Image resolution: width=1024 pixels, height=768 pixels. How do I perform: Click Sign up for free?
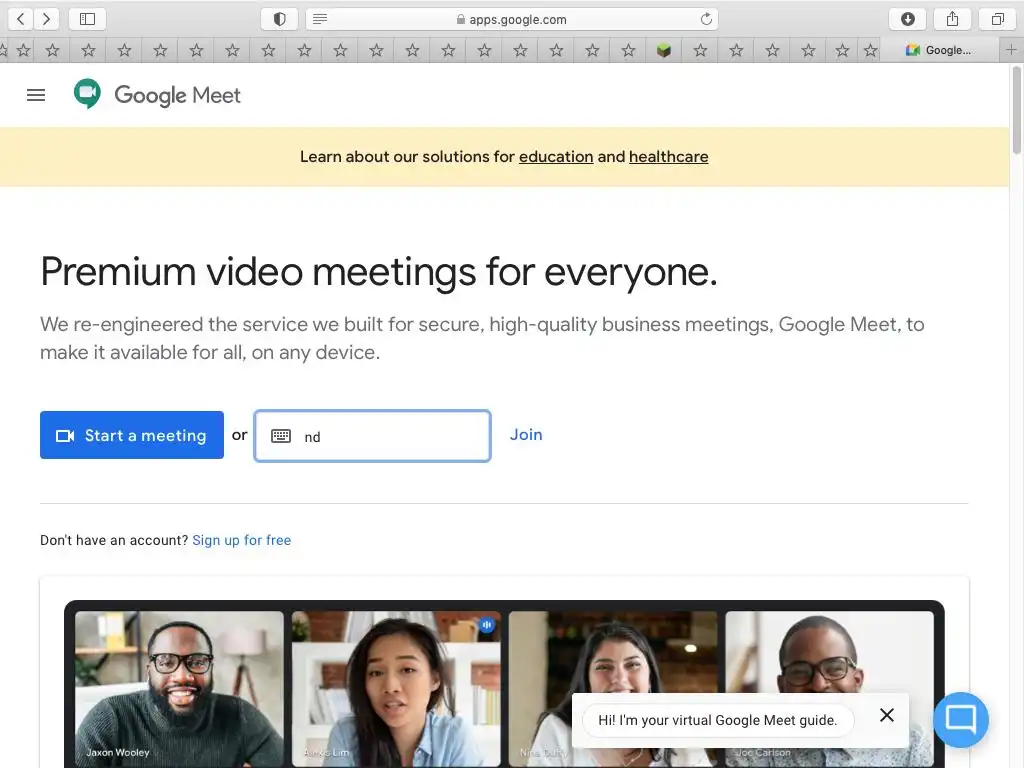(x=242, y=540)
